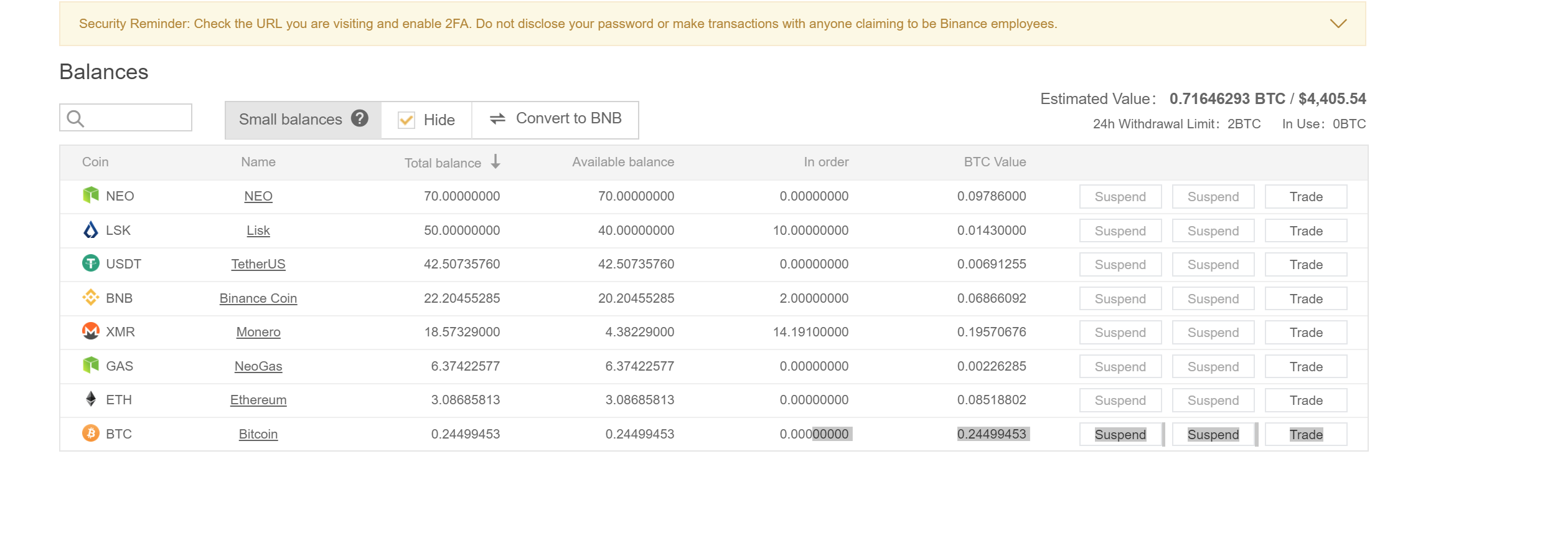Click LSK in order value 10.00000000
Viewport: 1568px width, 560px height.
810,230
